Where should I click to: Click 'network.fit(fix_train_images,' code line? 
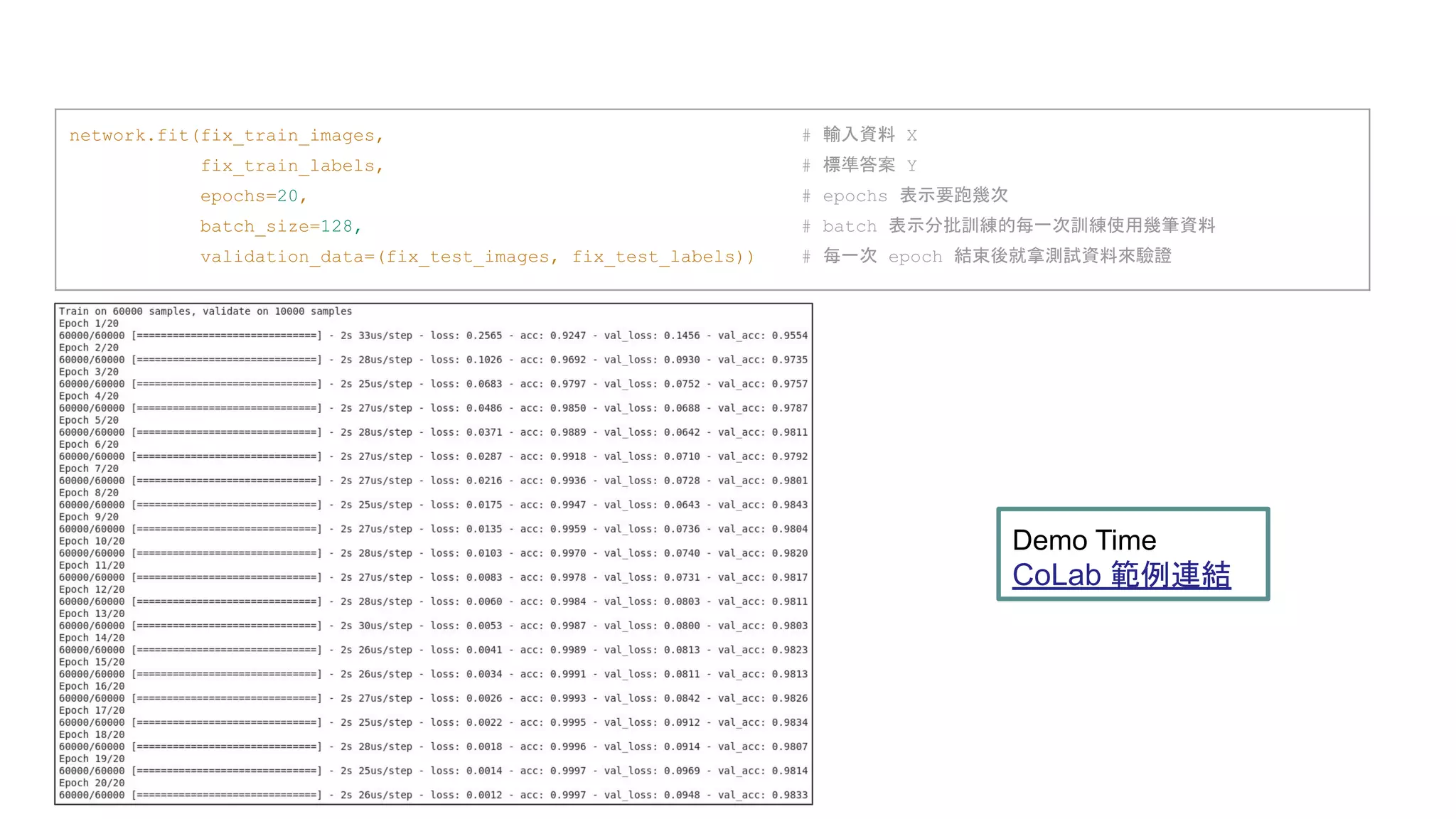tap(227, 135)
